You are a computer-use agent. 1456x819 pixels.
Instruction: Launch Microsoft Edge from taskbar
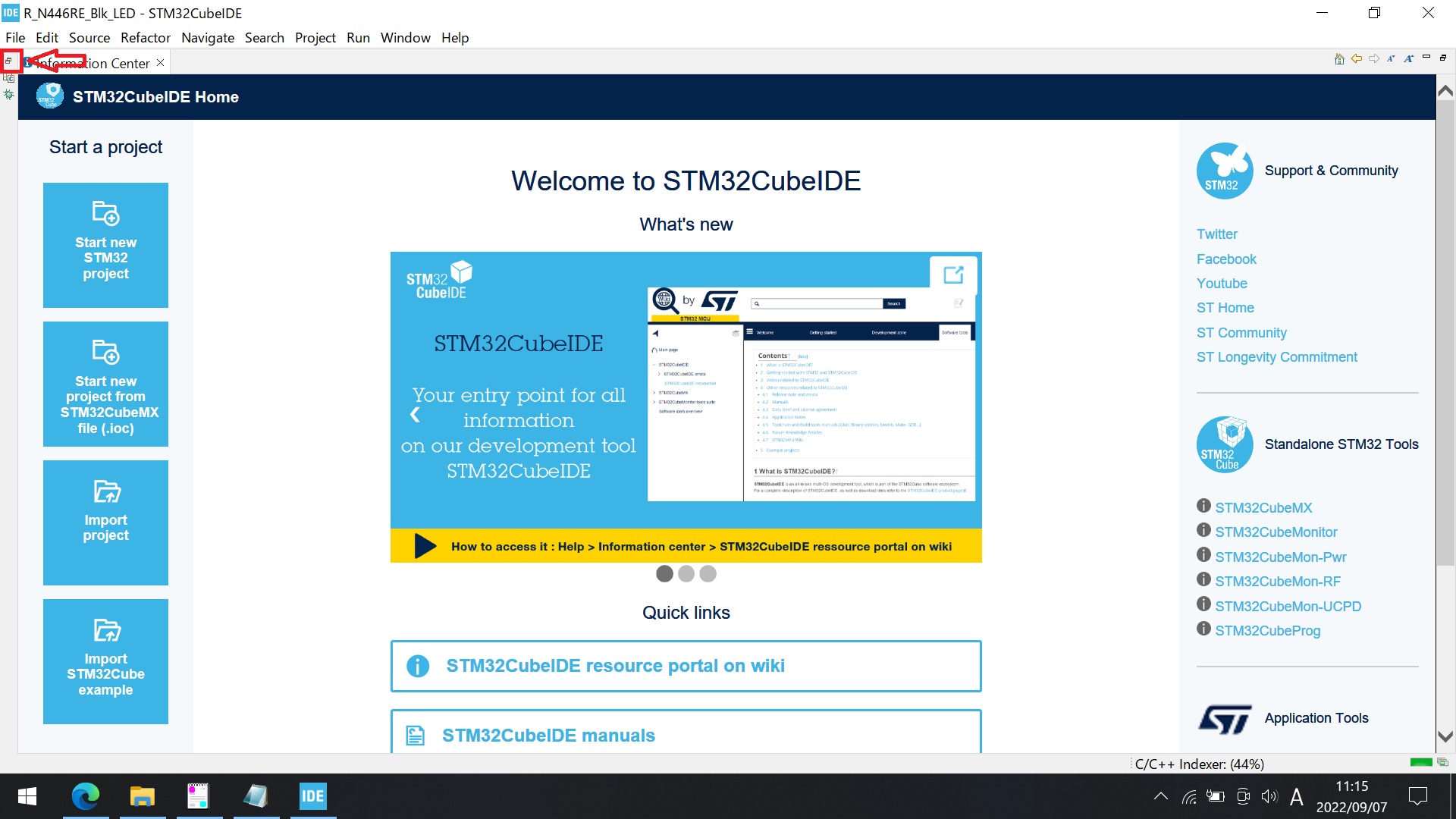86,796
